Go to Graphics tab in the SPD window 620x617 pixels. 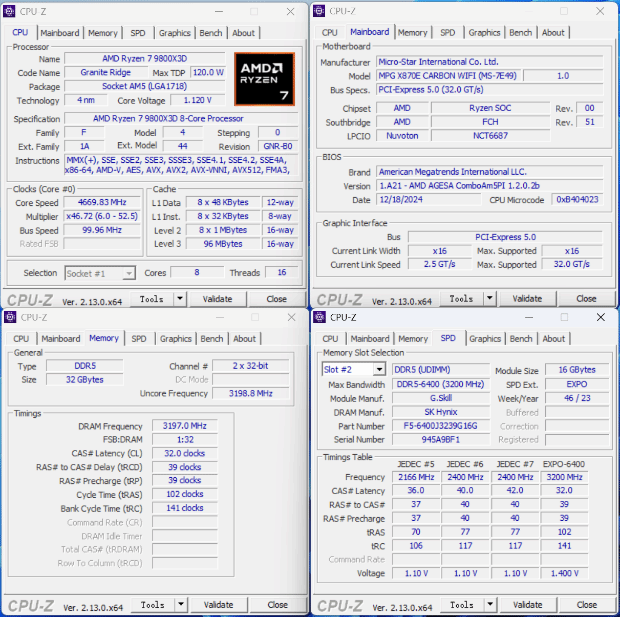click(485, 339)
